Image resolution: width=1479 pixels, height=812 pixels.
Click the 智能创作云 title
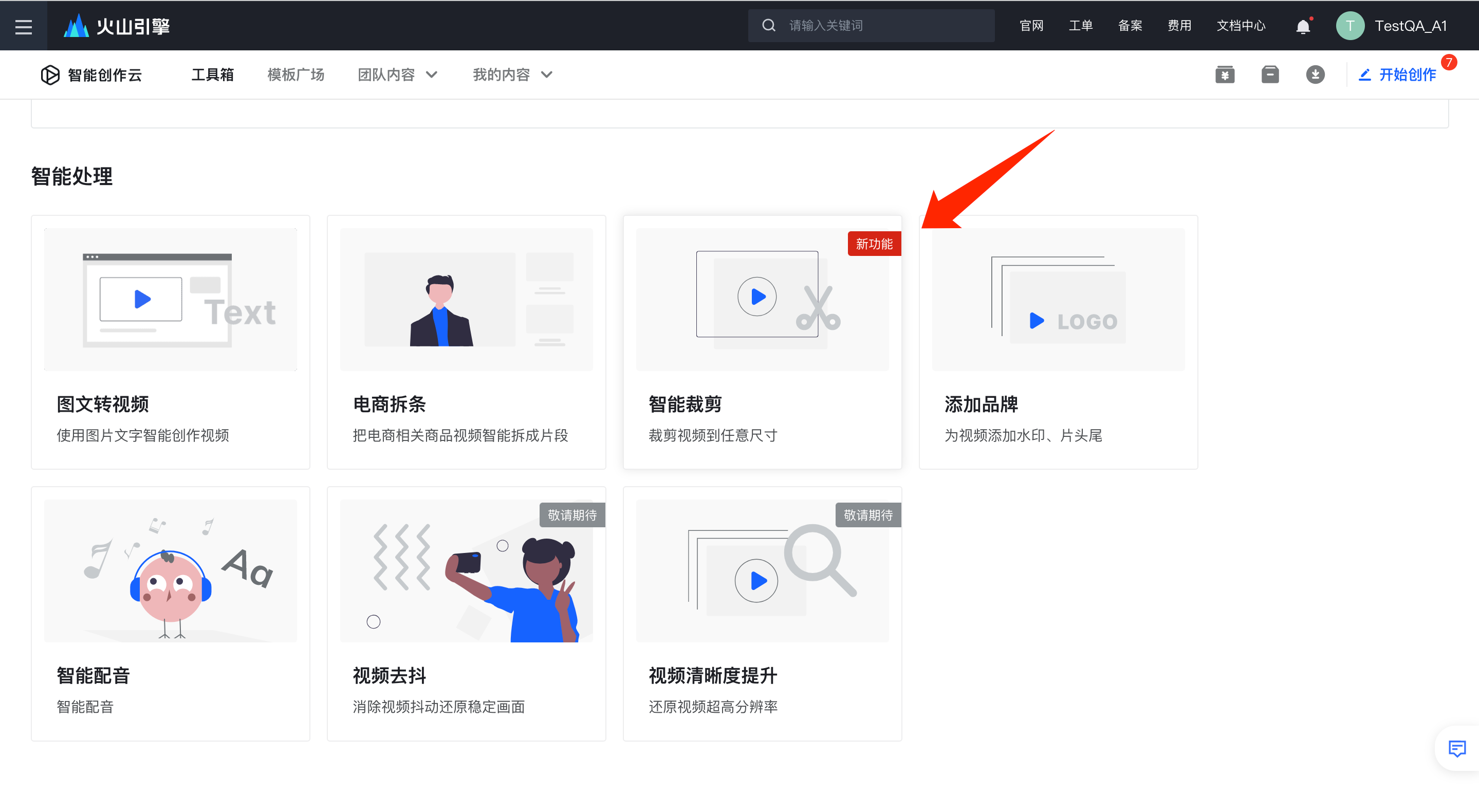104,75
